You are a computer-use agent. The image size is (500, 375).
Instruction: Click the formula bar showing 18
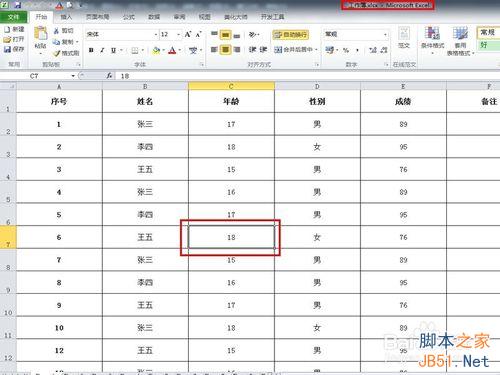(x=308, y=76)
